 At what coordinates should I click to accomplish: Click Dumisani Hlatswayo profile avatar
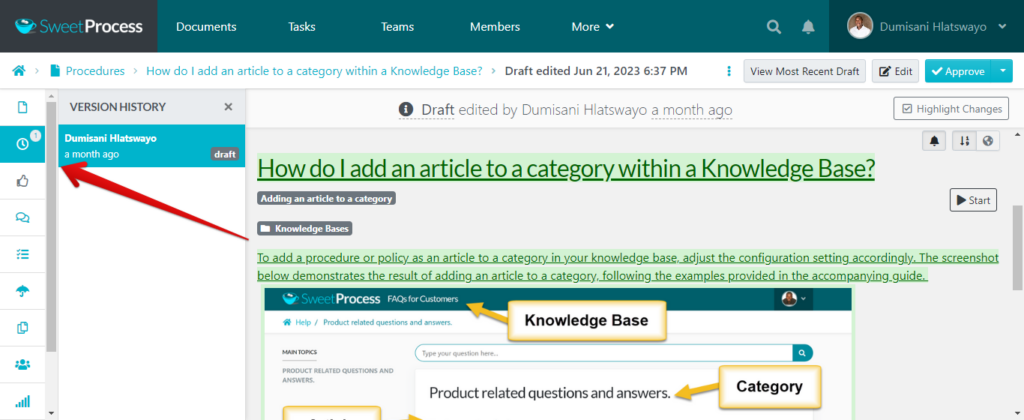pyautogui.click(x=859, y=27)
